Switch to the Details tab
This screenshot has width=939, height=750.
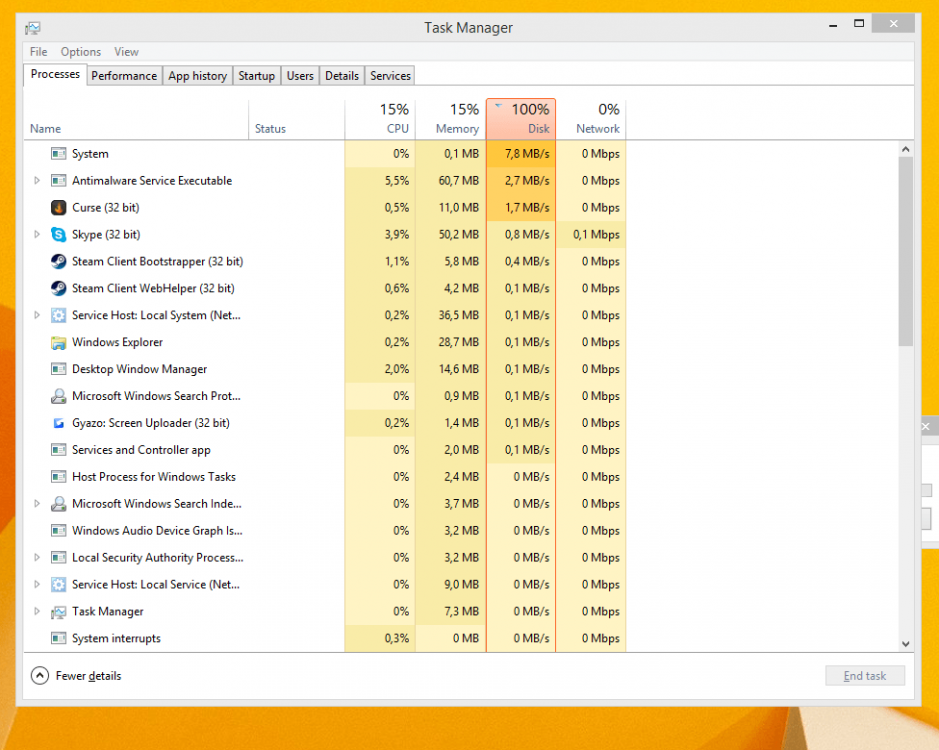(x=342, y=76)
